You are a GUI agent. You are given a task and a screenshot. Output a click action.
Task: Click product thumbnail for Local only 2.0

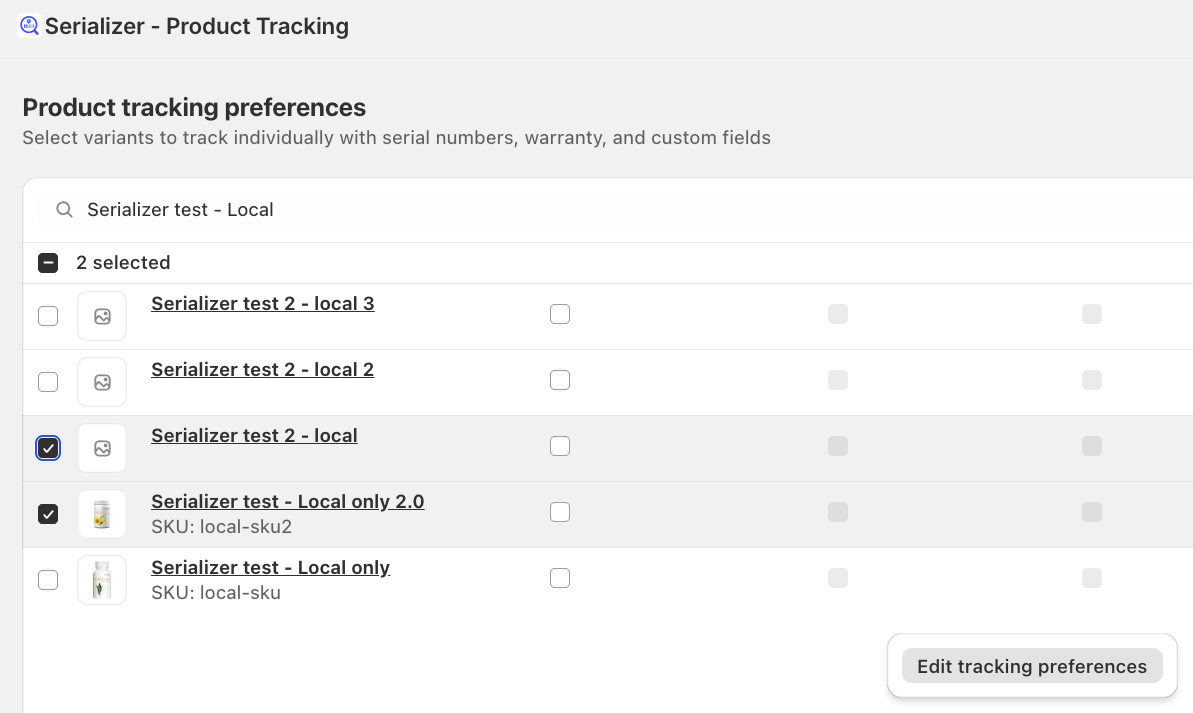(x=102, y=514)
